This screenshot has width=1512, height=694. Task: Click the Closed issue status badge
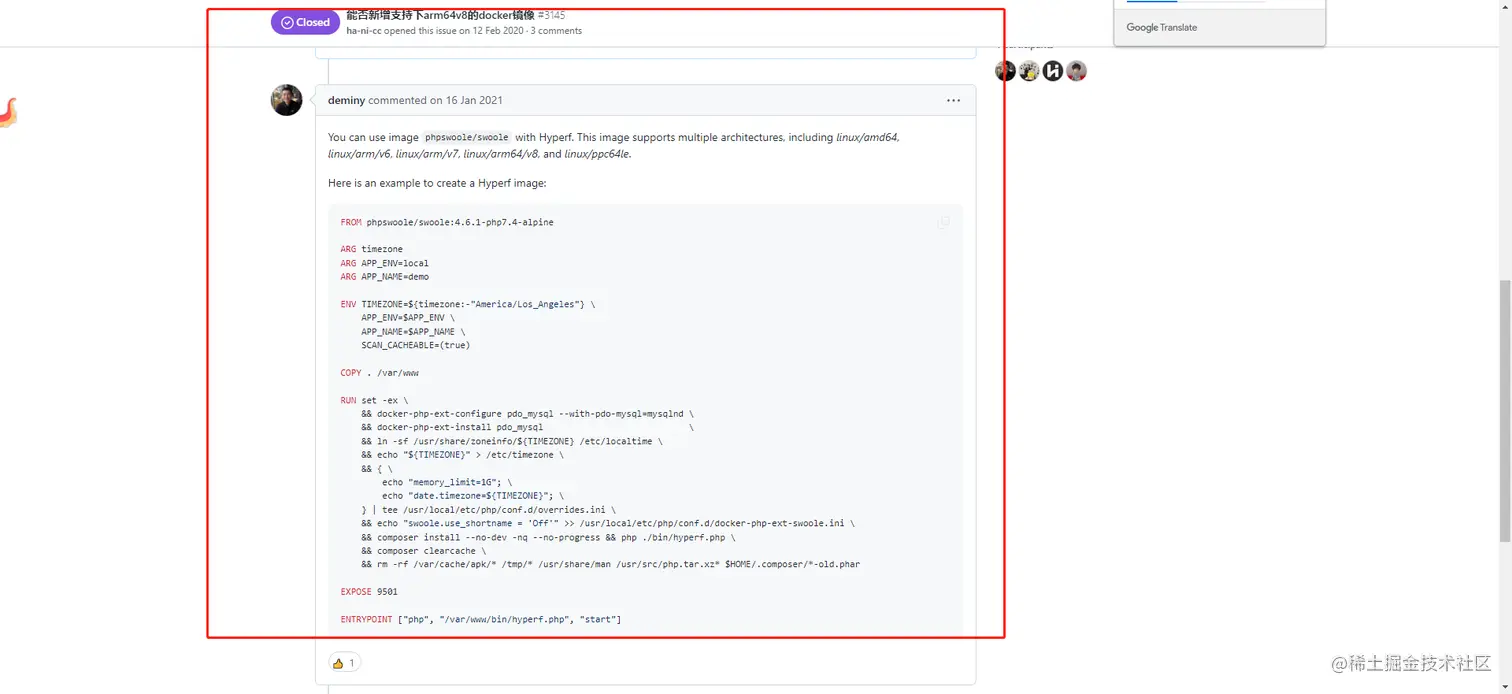(305, 22)
